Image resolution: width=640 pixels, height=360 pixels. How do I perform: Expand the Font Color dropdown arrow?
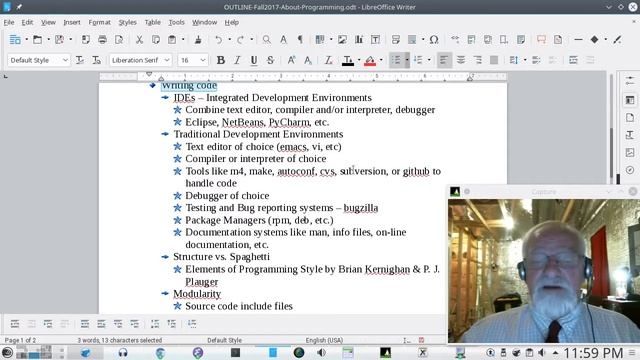[359, 60]
